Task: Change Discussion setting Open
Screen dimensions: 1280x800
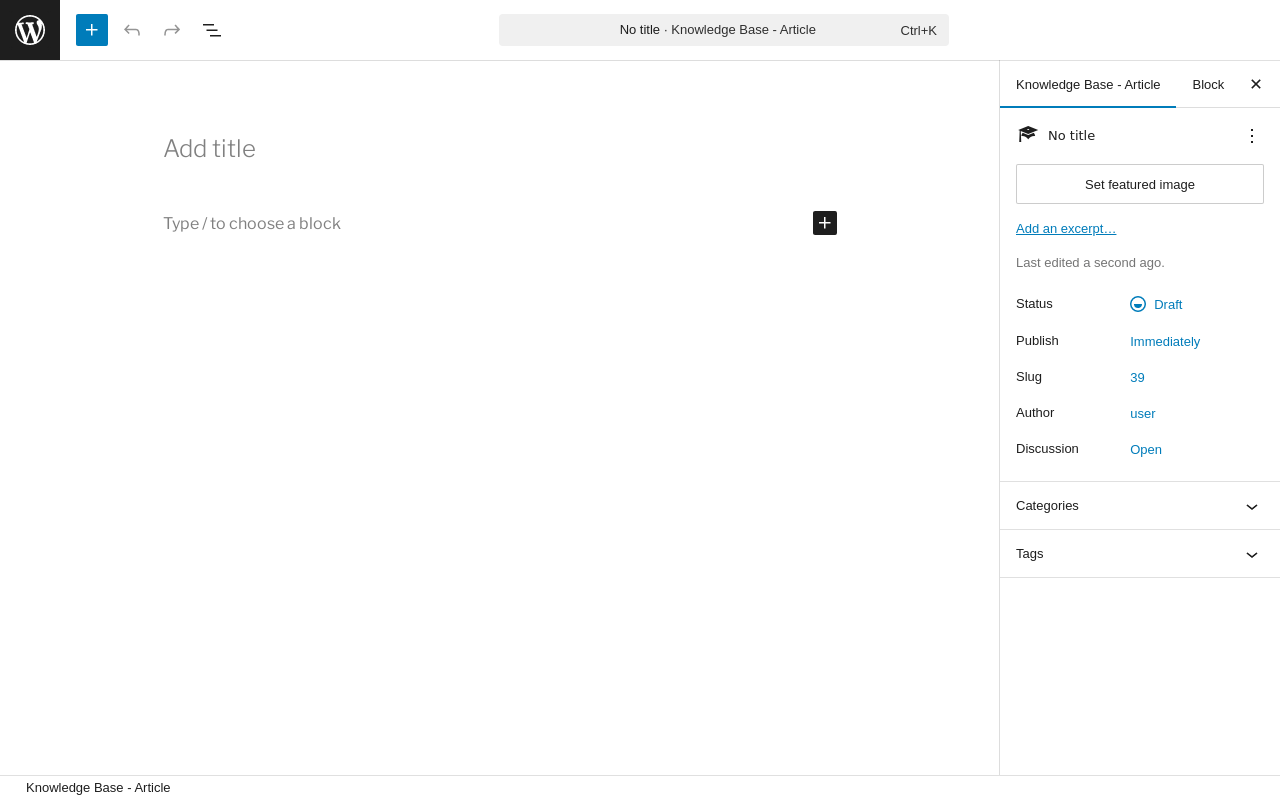Action: 1146,449
